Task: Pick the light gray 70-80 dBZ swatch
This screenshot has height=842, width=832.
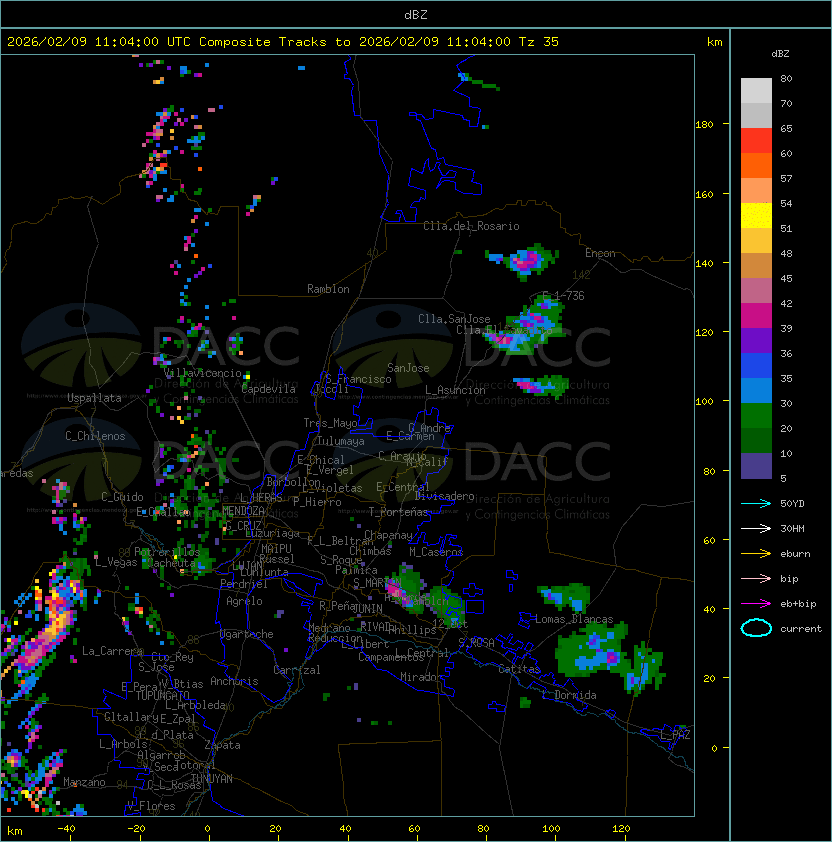Action: (756, 90)
